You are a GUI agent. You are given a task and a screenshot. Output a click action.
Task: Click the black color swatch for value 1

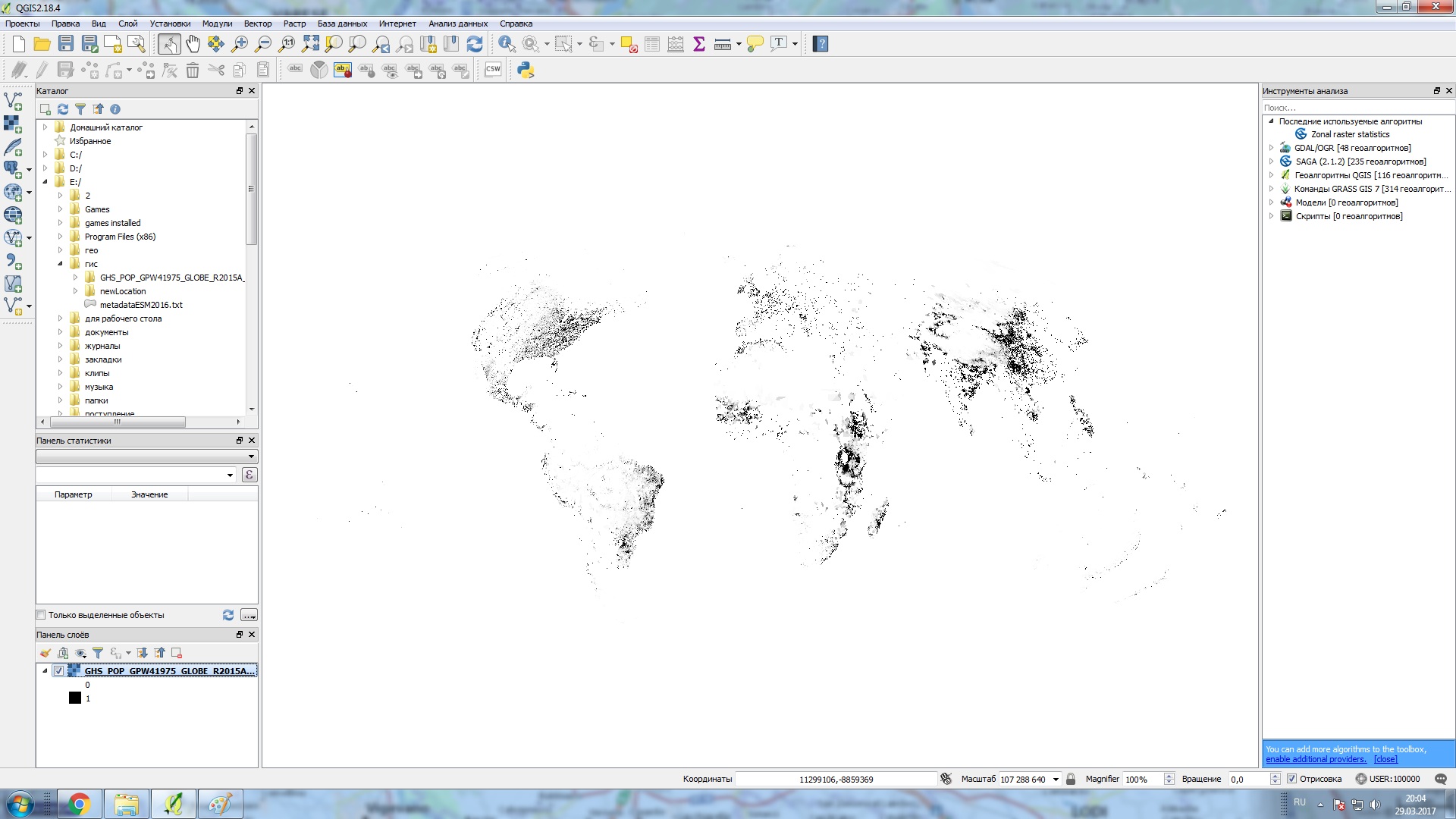pos(75,698)
